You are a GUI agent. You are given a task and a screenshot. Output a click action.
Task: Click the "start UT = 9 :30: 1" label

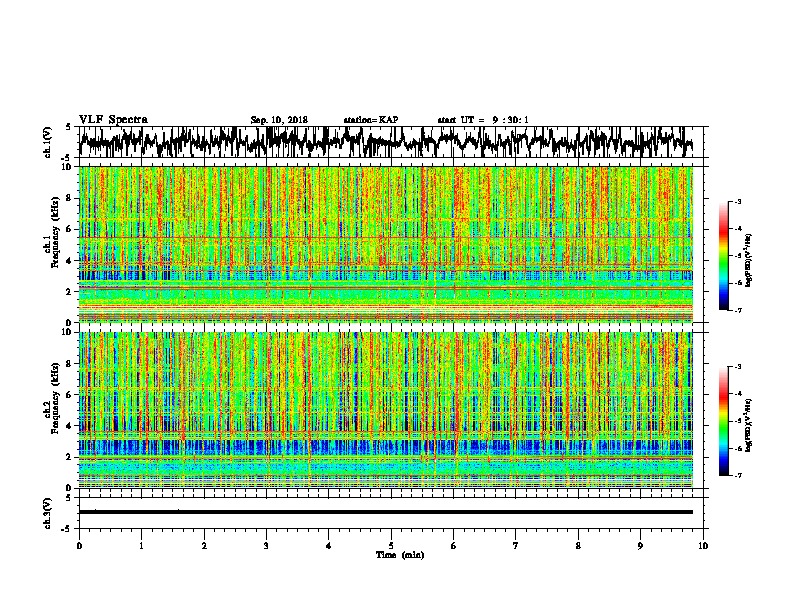point(483,120)
